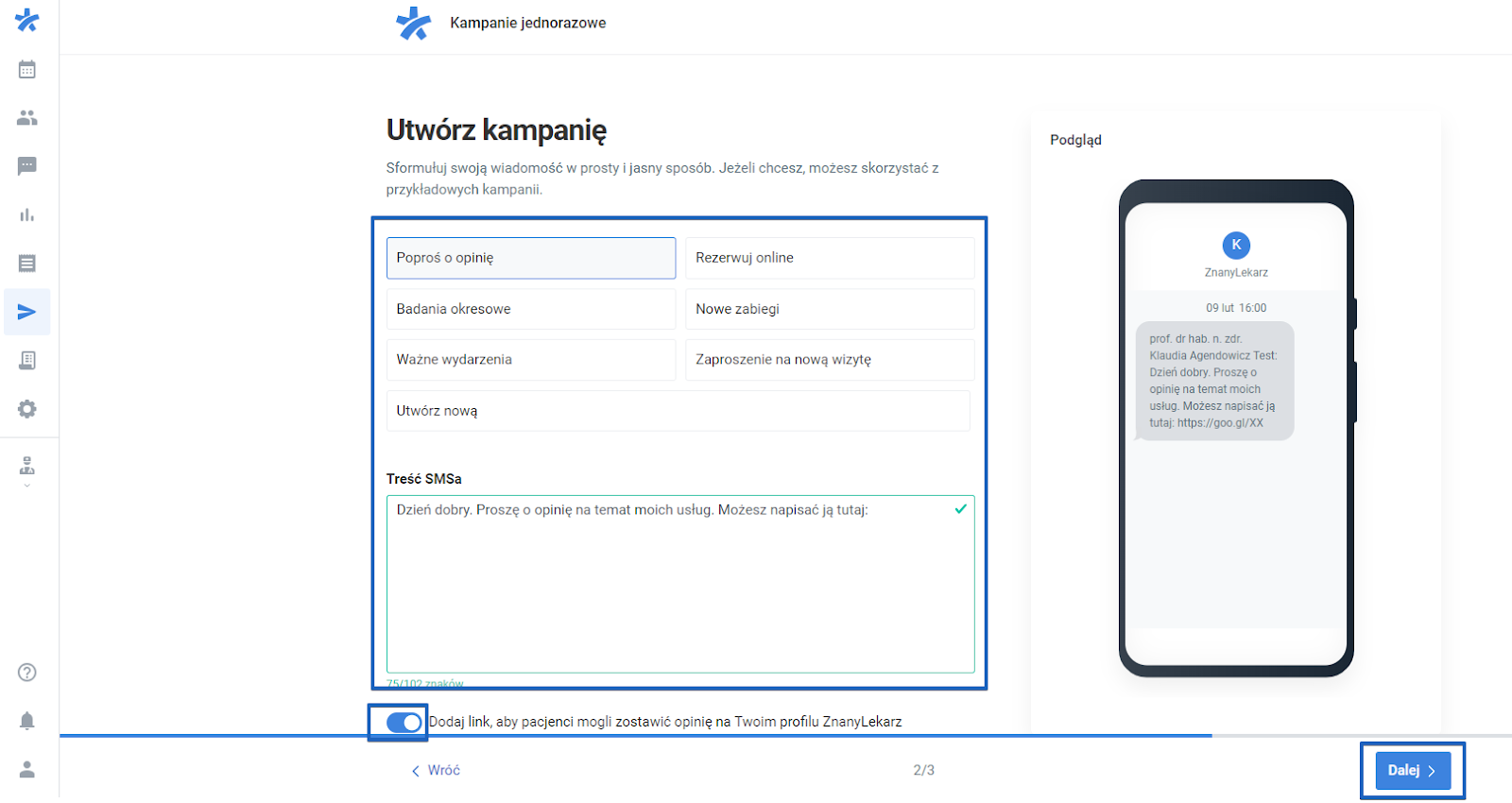Select the Poproś o opinię template

pos(531,258)
